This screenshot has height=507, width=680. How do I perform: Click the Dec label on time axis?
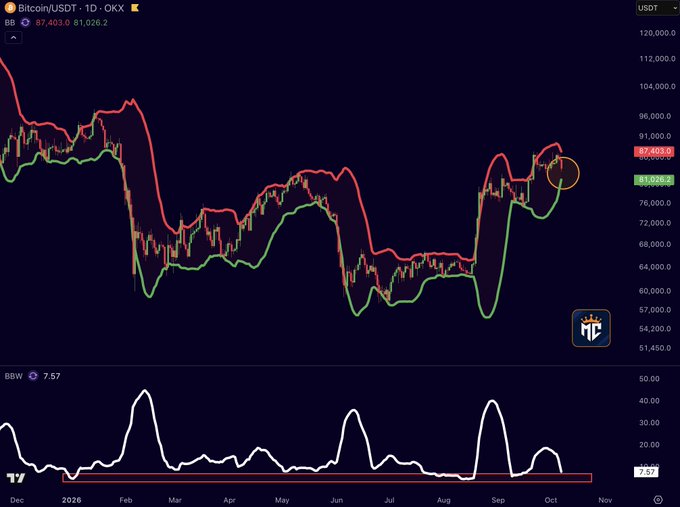coord(17,500)
